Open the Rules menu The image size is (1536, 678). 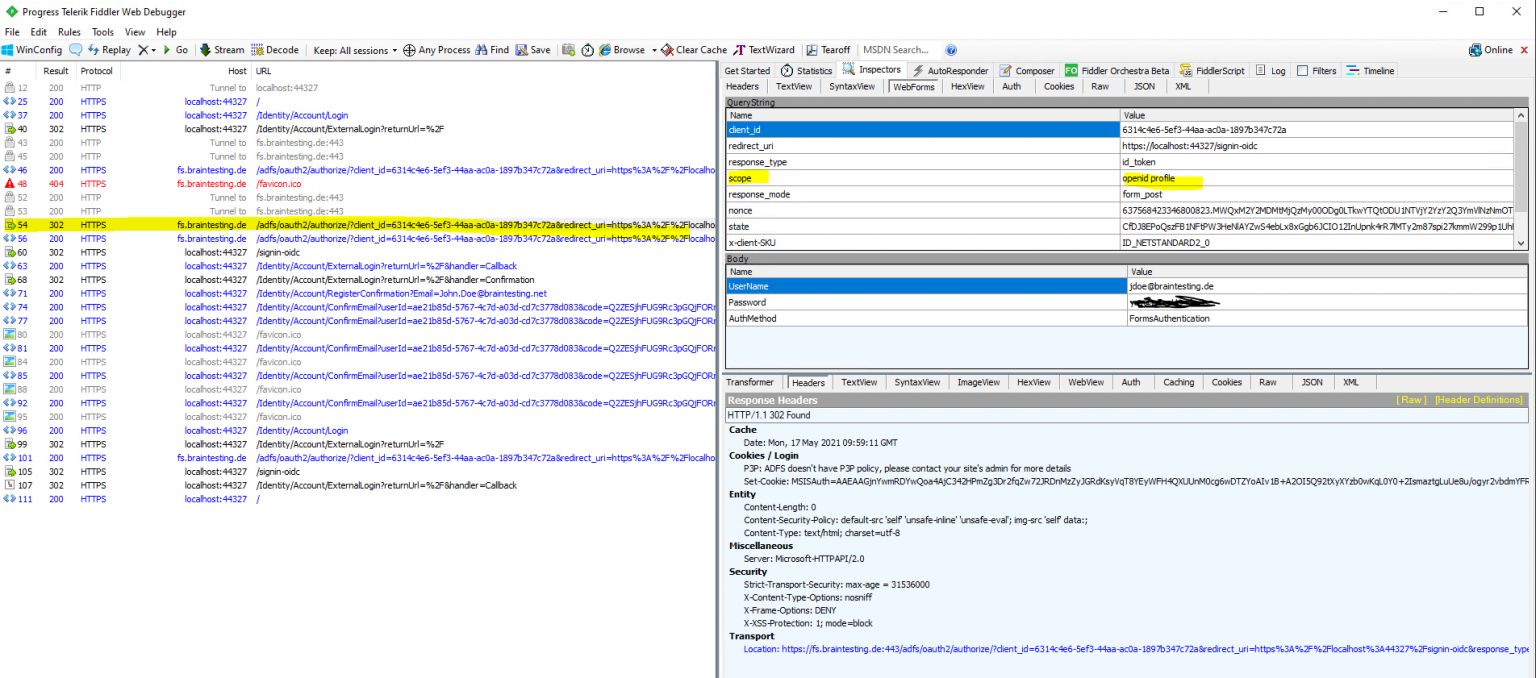(x=68, y=31)
